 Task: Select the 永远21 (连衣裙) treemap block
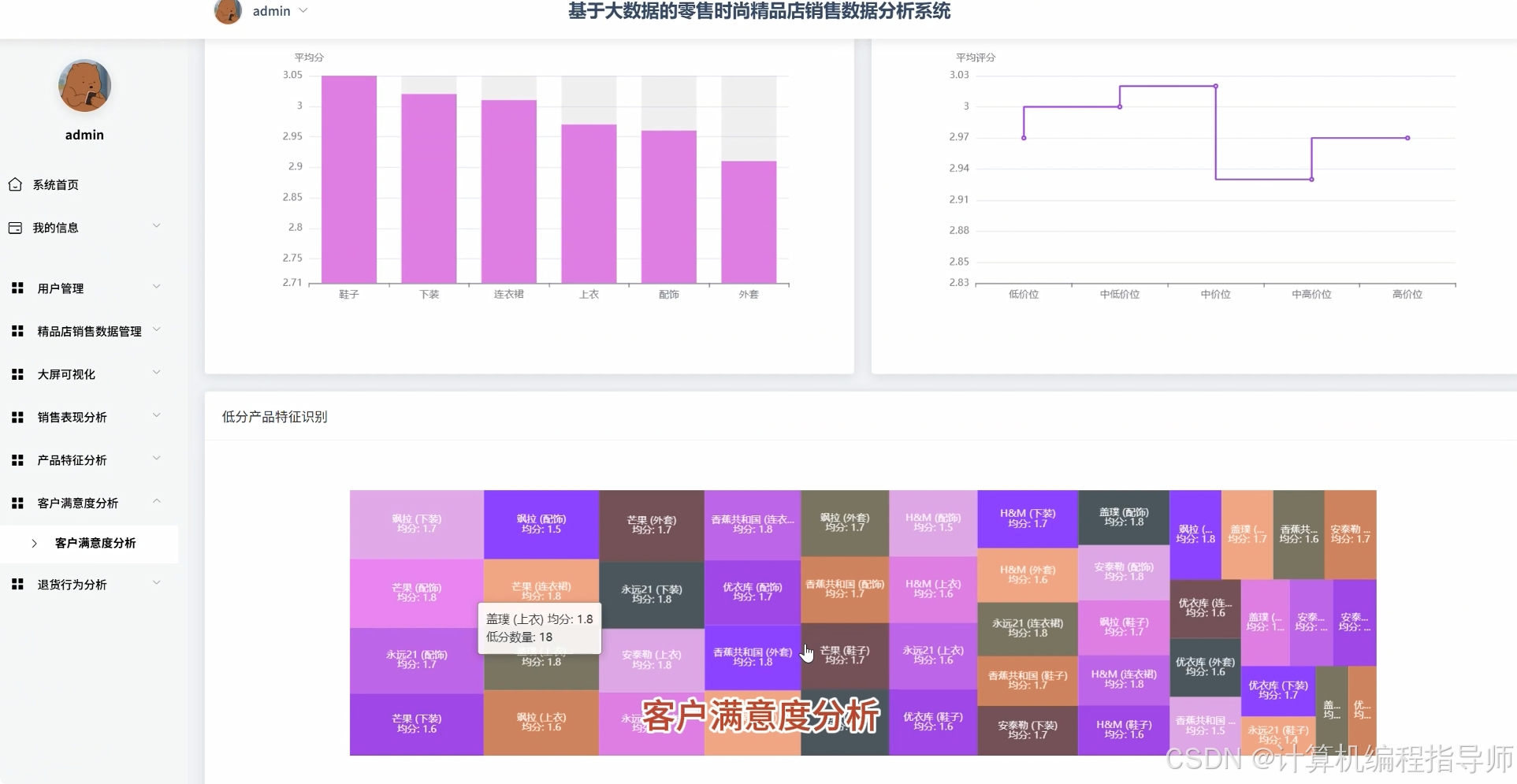pos(1028,629)
